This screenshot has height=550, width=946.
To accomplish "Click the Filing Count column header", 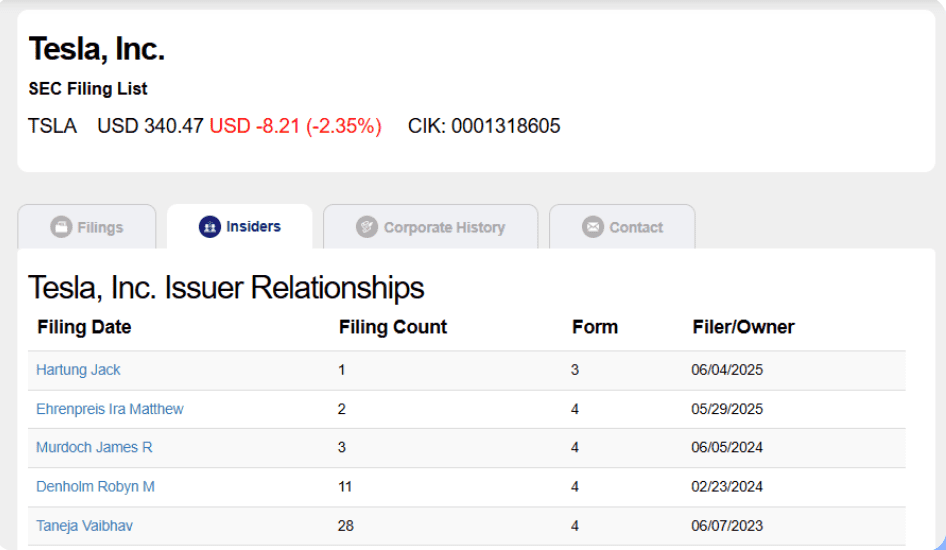I will coord(393,327).
